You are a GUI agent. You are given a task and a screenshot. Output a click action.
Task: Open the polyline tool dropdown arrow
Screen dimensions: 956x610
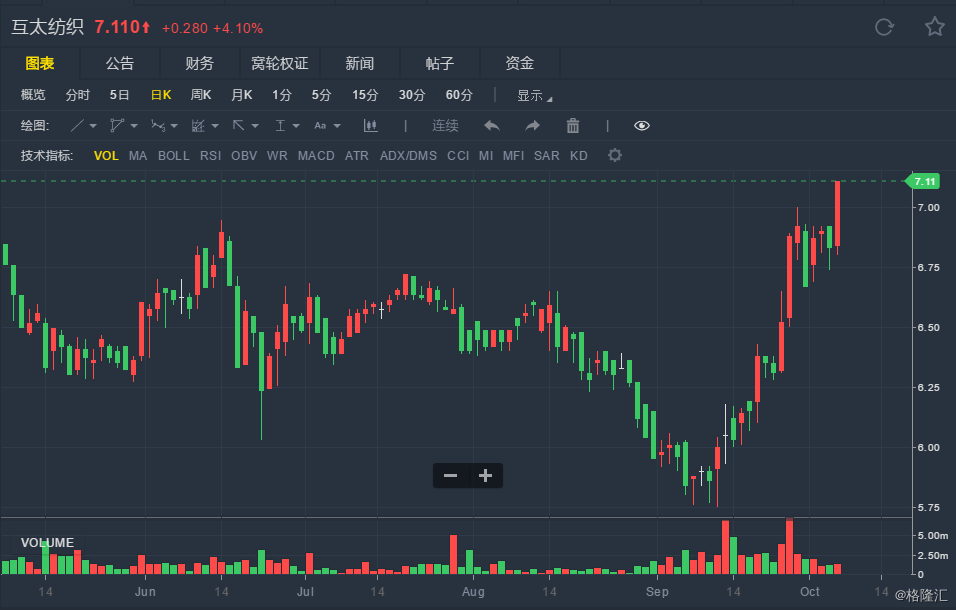pos(134,126)
